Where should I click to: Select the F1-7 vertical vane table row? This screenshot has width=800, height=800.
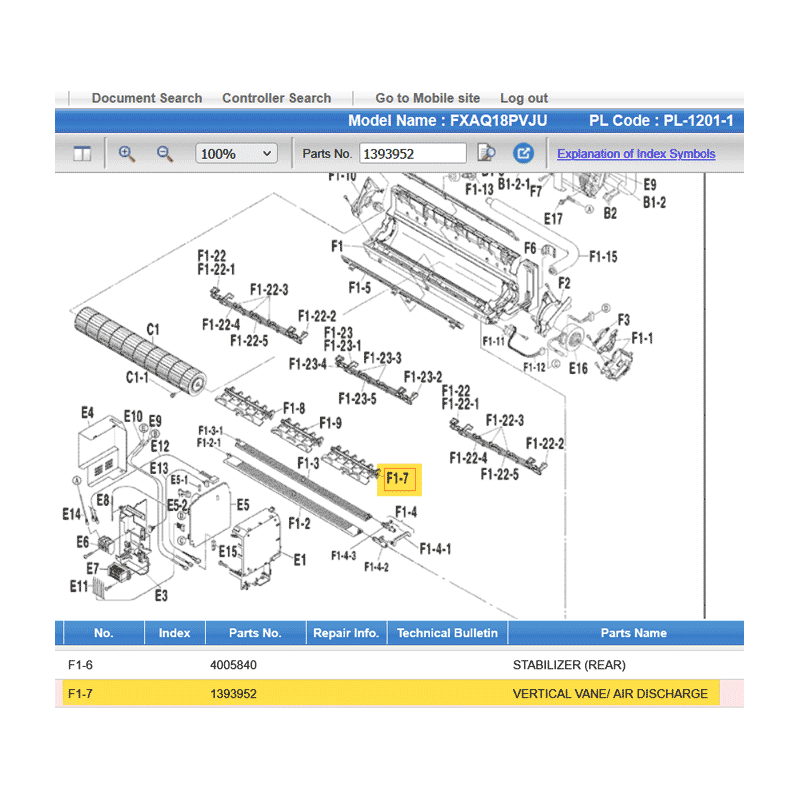(x=390, y=693)
